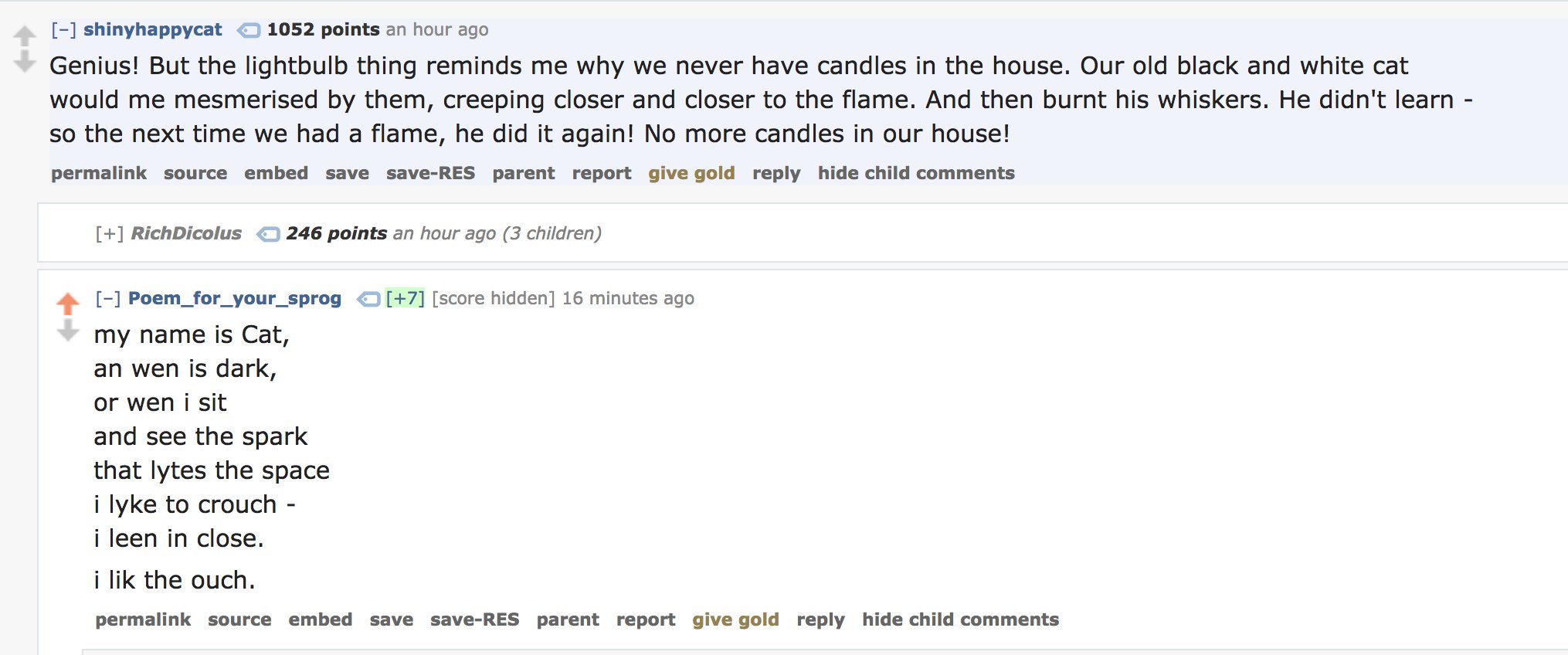Upvote shinyhappycat's comment
This screenshot has height=655, width=1568.
point(25,36)
